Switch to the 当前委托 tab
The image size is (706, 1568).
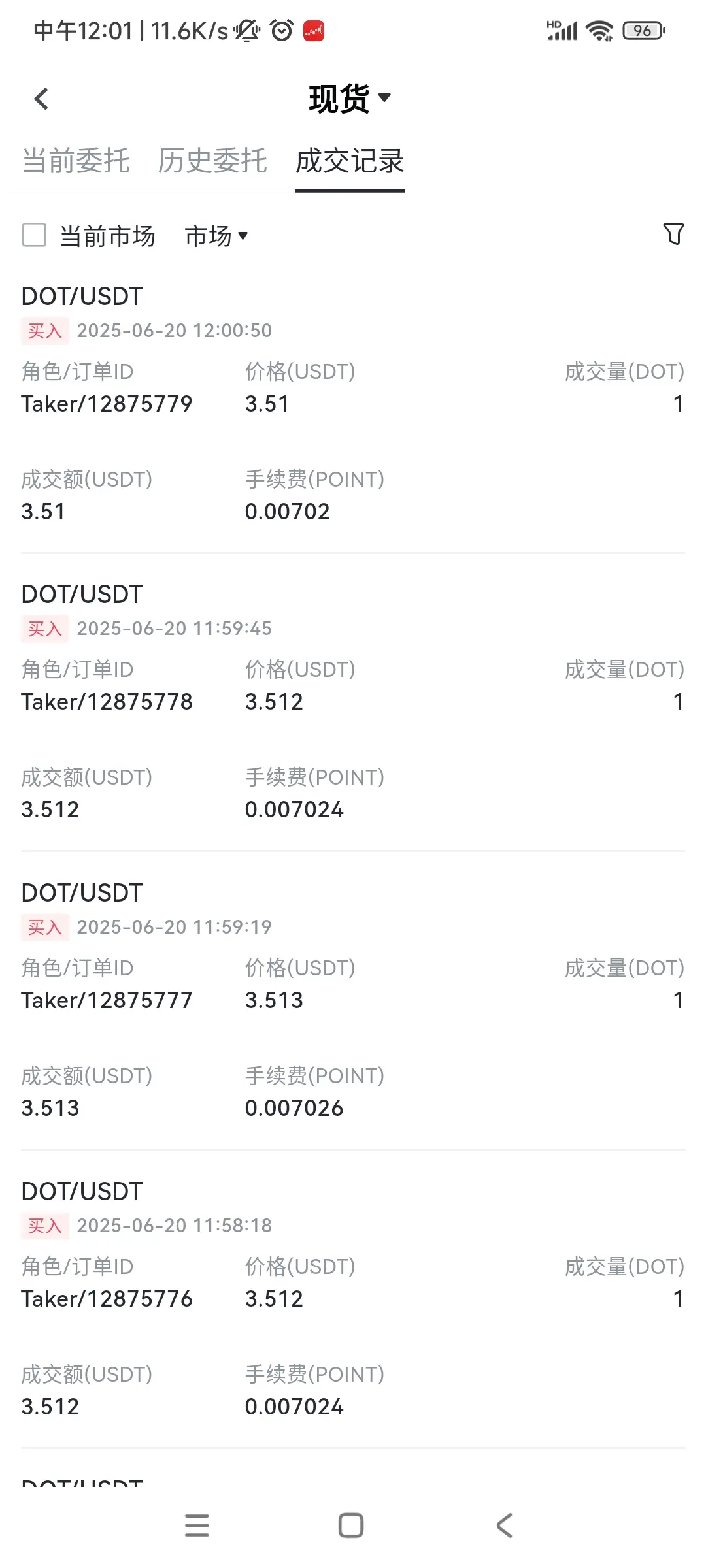pyautogui.click(x=76, y=161)
